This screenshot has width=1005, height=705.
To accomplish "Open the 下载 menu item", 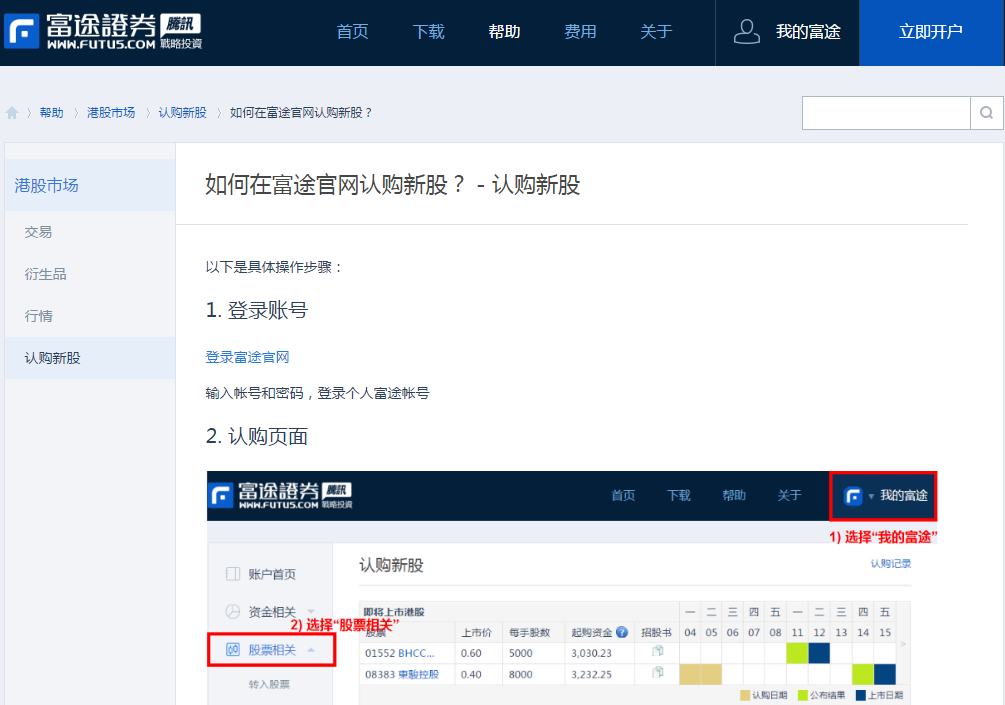I will click(x=428, y=31).
